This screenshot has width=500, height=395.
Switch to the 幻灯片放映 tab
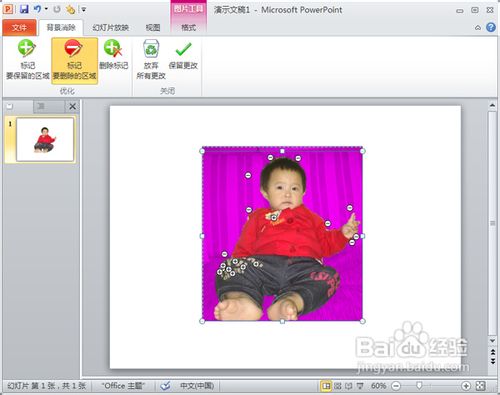111,28
